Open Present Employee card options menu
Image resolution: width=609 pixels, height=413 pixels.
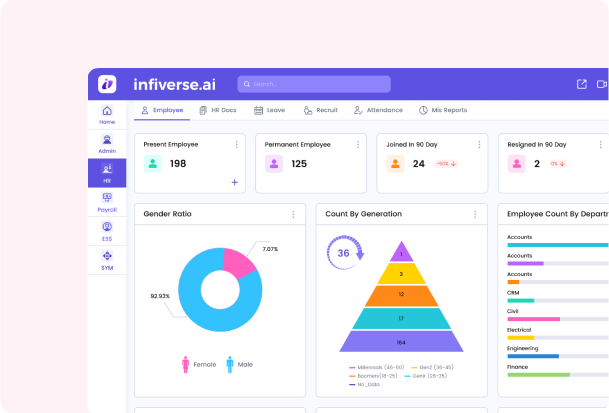(236, 145)
